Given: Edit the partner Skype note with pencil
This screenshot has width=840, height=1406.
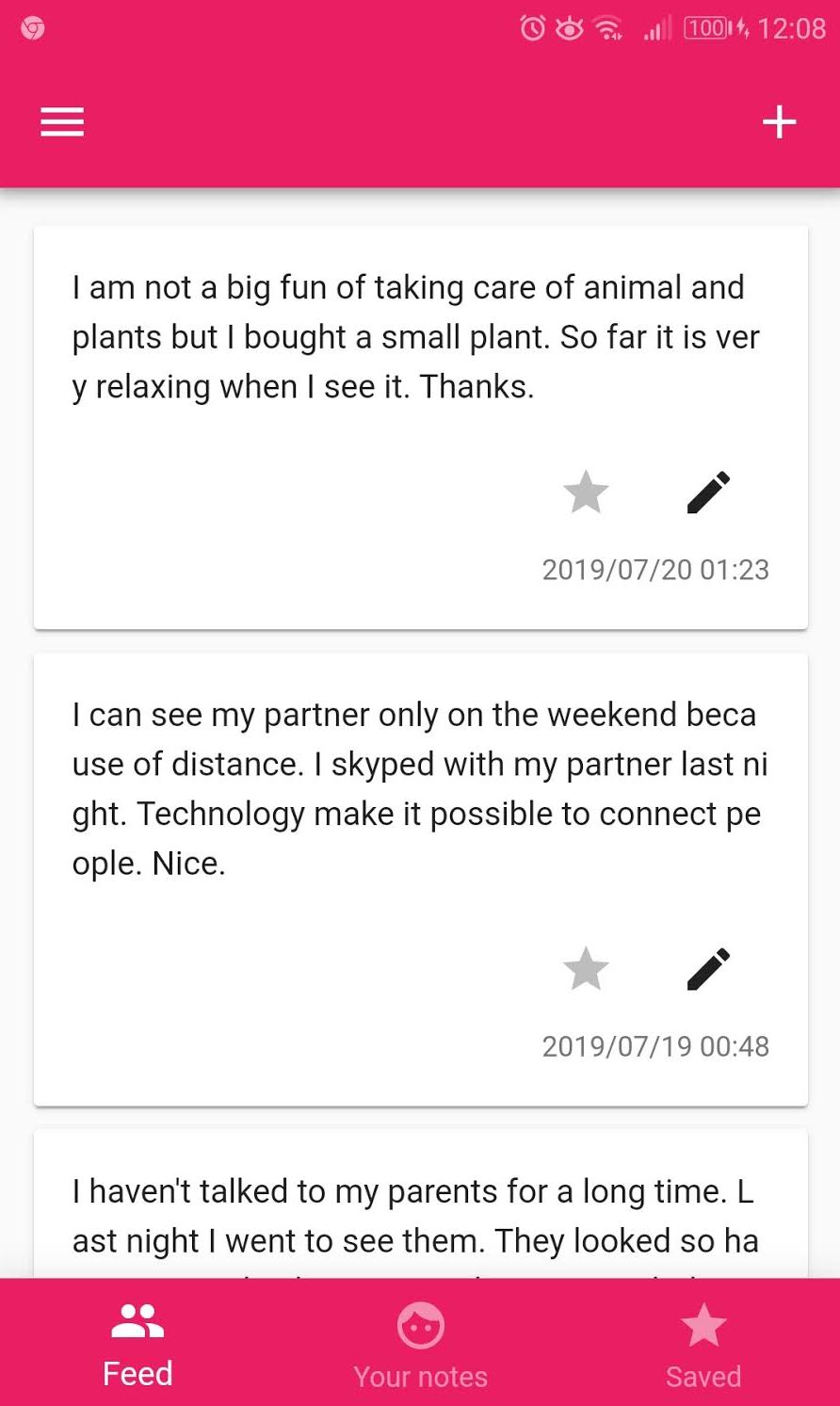Looking at the screenshot, I should [708, 969].
